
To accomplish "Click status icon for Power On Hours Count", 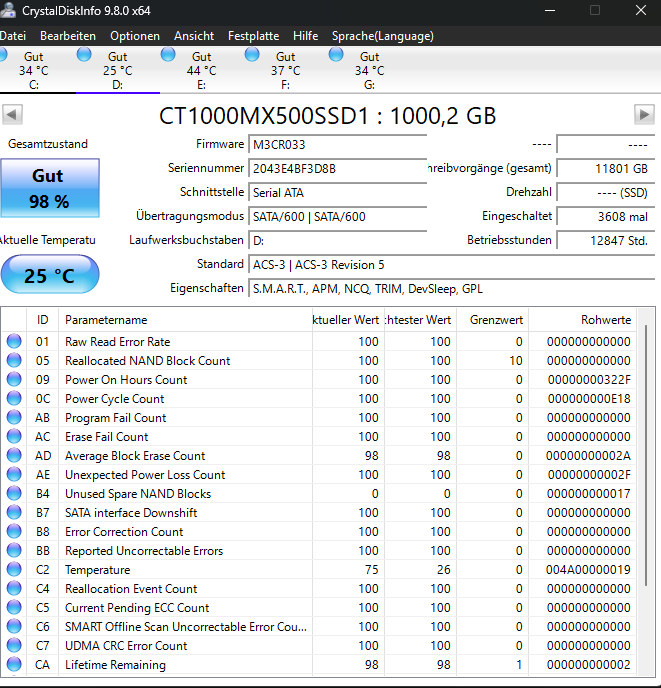I will 14,379.
